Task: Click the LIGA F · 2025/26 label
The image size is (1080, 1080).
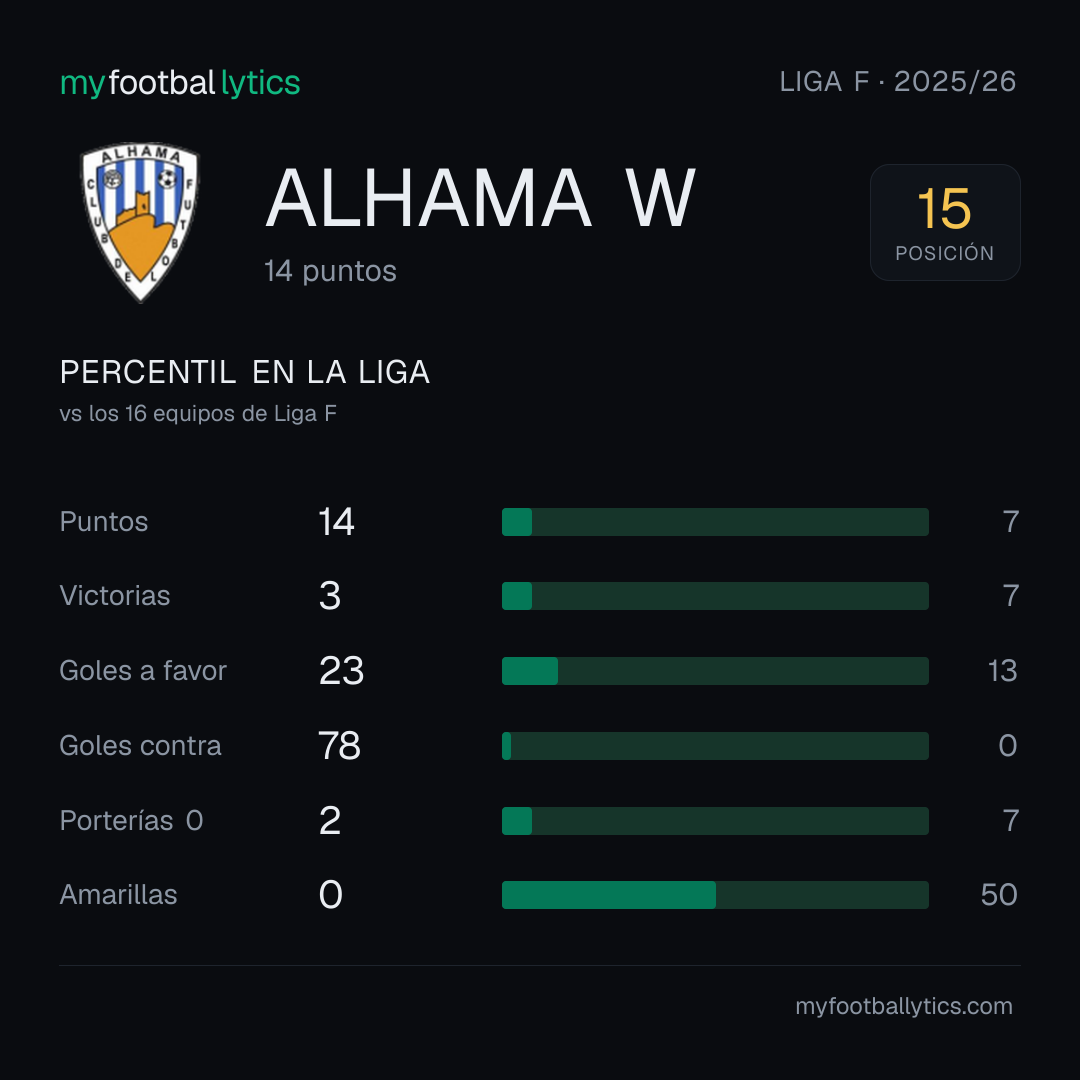Action: tap(897, 82)
